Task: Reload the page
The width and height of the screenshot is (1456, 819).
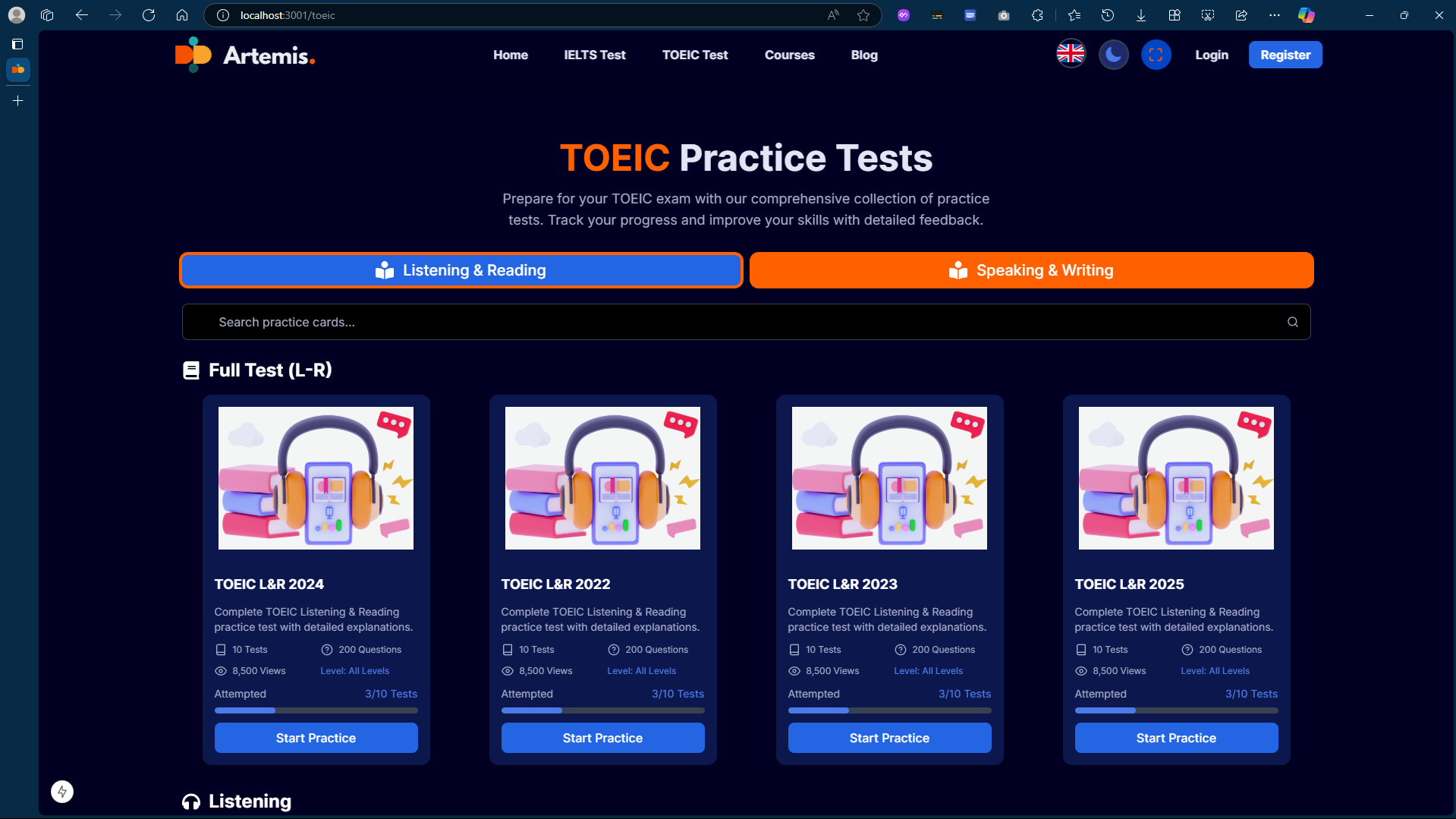Action: (149, 15)
